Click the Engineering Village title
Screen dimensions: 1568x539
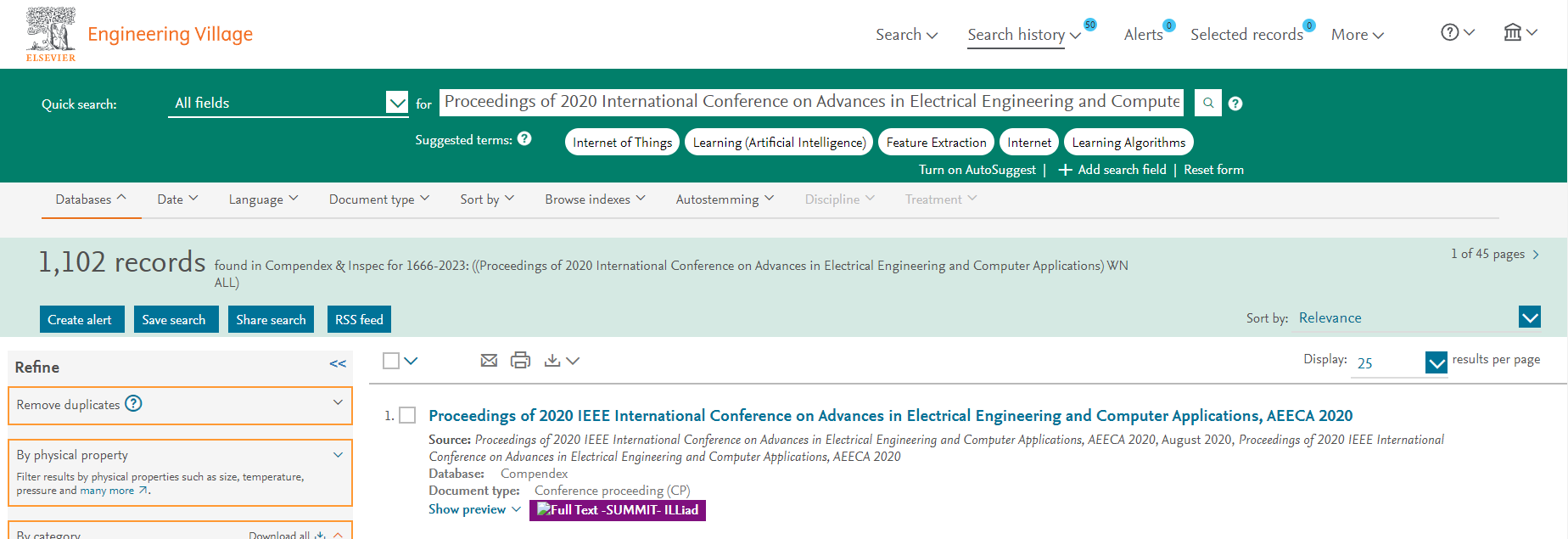click(170, 34)
